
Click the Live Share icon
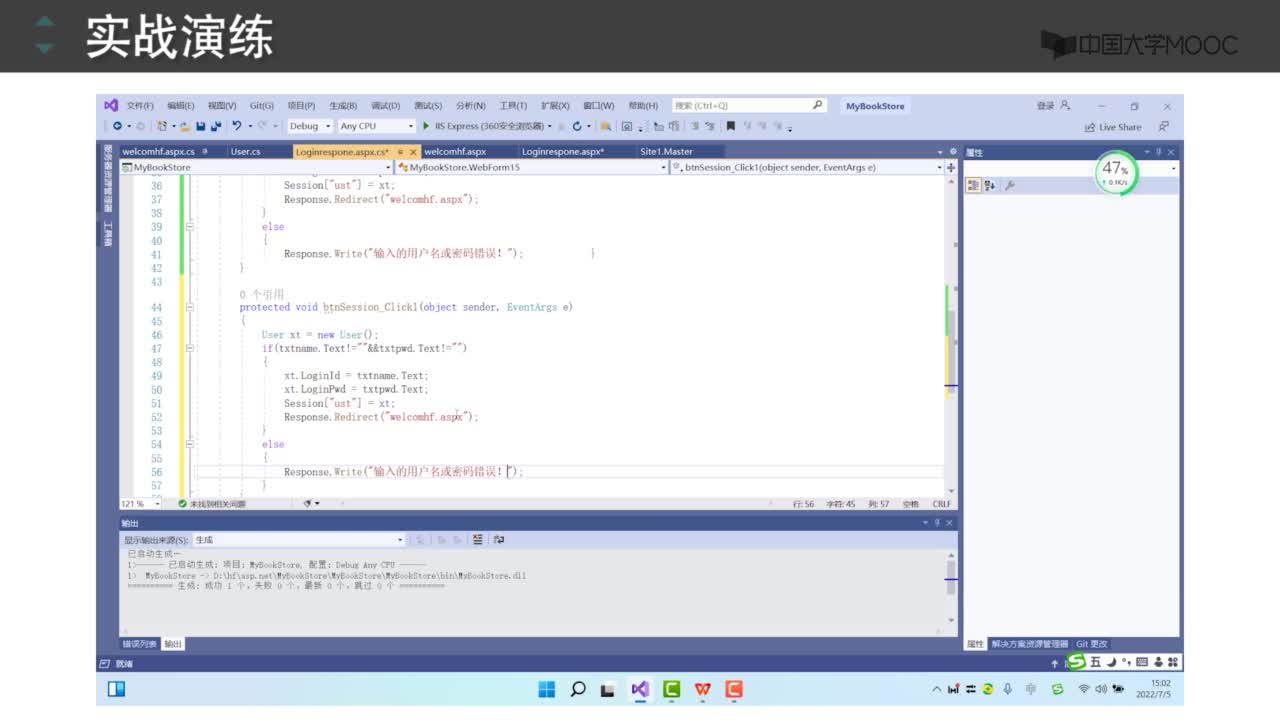click(1090, 127)
